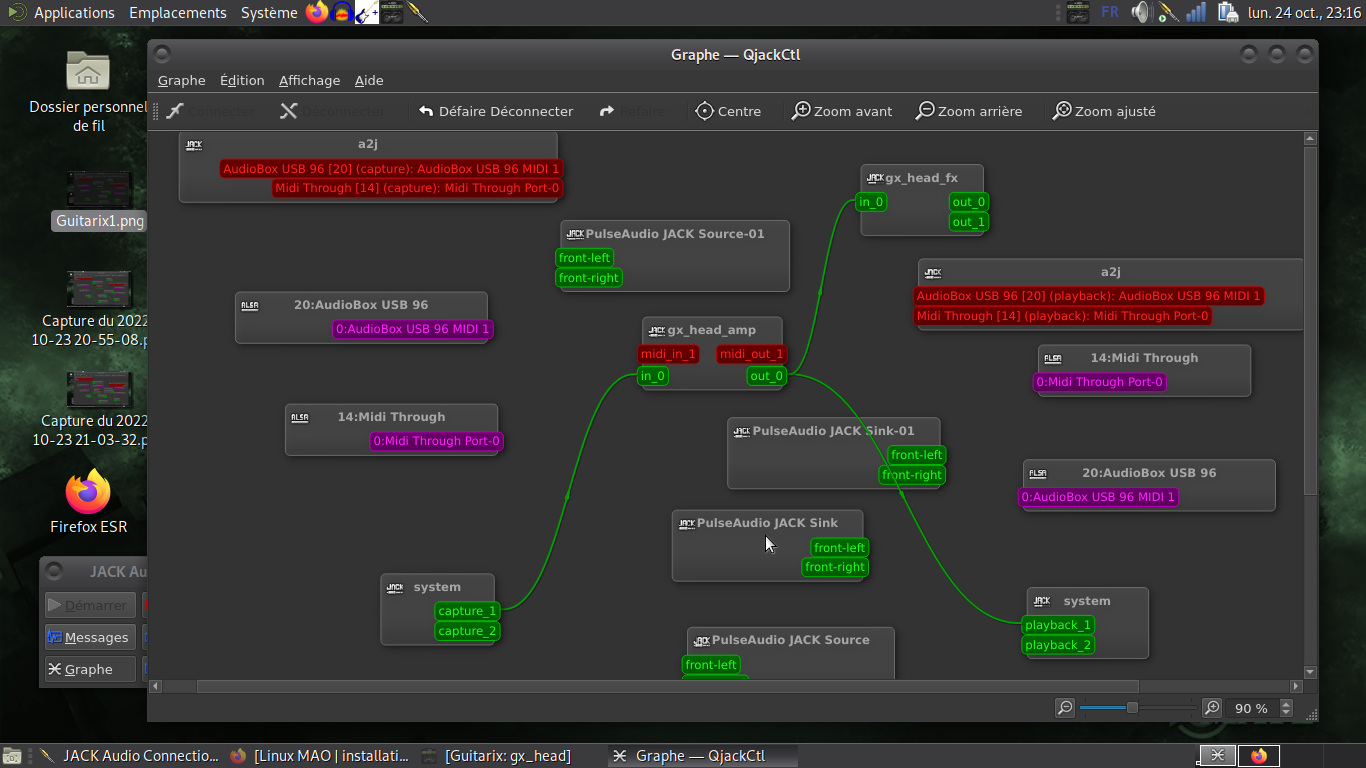Select front-left port of PulseAudio JACK Source-01
Viewport: 1366px width, 768px height.
(x=585, y=258)
